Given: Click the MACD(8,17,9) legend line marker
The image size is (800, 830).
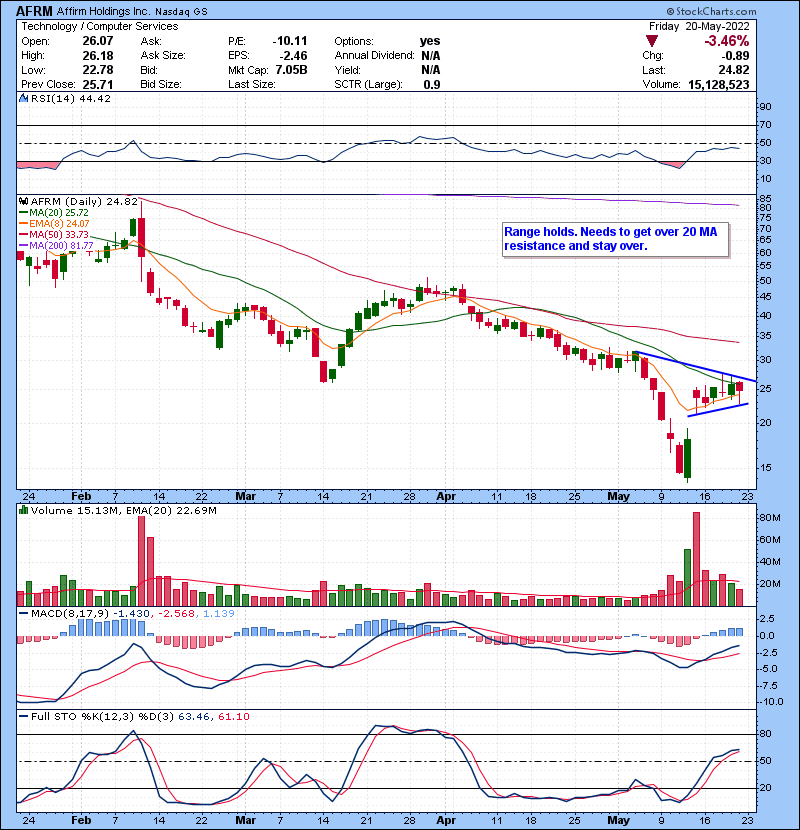Looking at the screenshot, I should [x=23, y=614].
